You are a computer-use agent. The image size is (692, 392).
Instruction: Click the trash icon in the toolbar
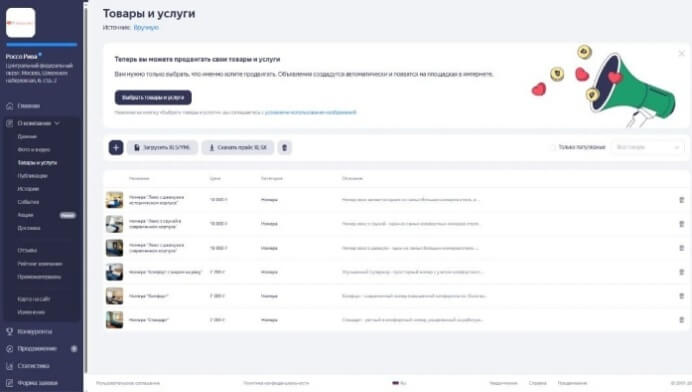point(285,147)
